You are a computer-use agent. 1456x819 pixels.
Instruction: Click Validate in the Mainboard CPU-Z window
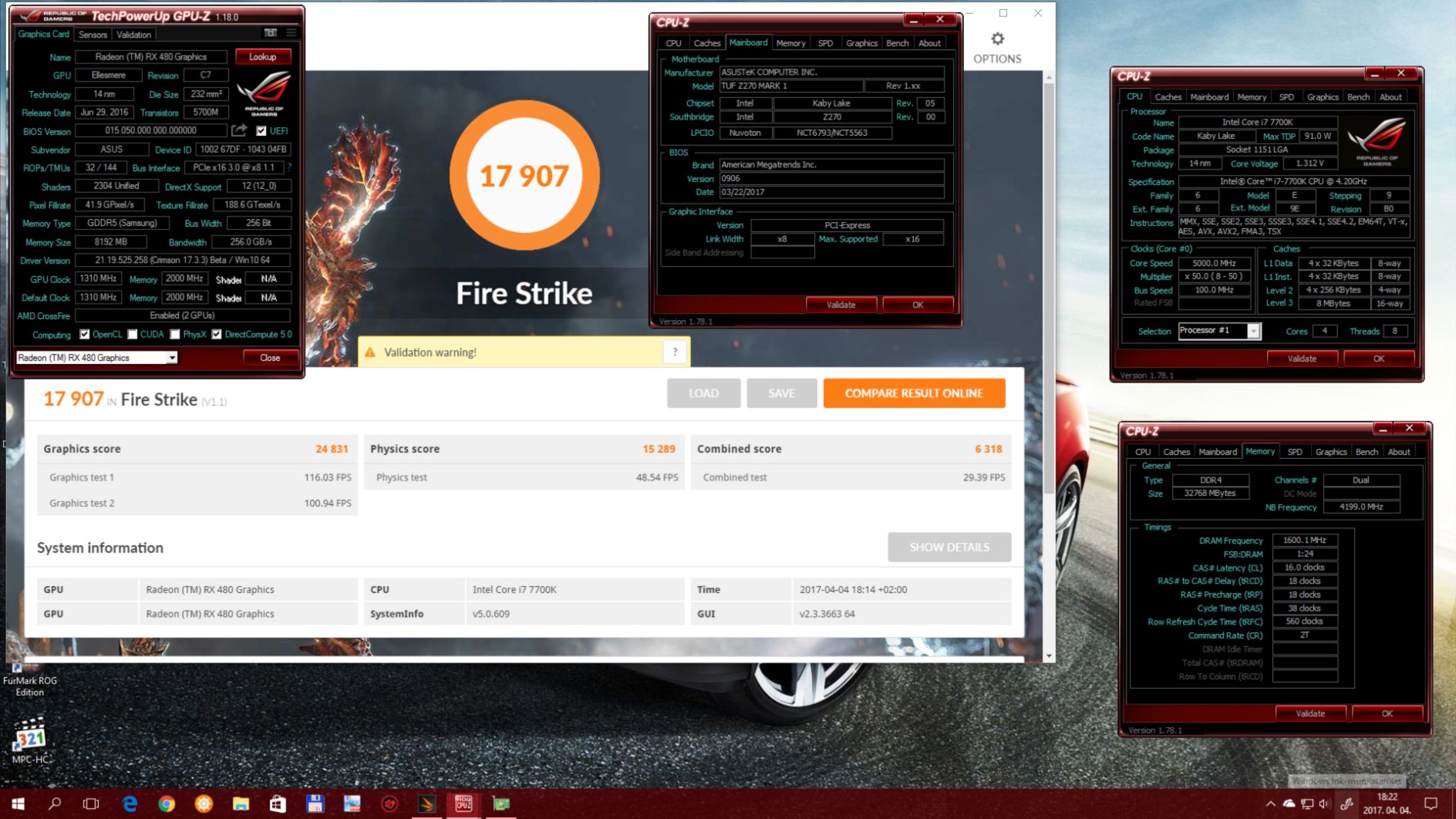(x=841, y=305)
